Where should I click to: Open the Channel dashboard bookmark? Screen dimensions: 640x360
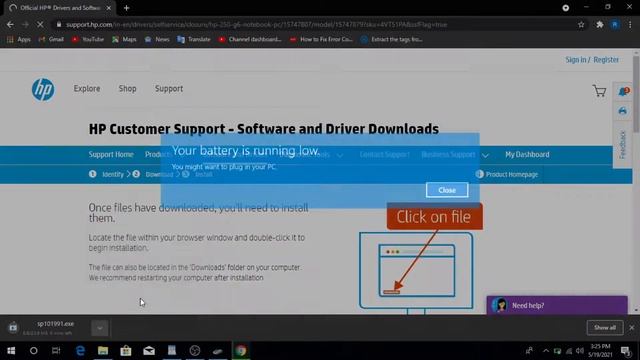(x=250, y=39)
